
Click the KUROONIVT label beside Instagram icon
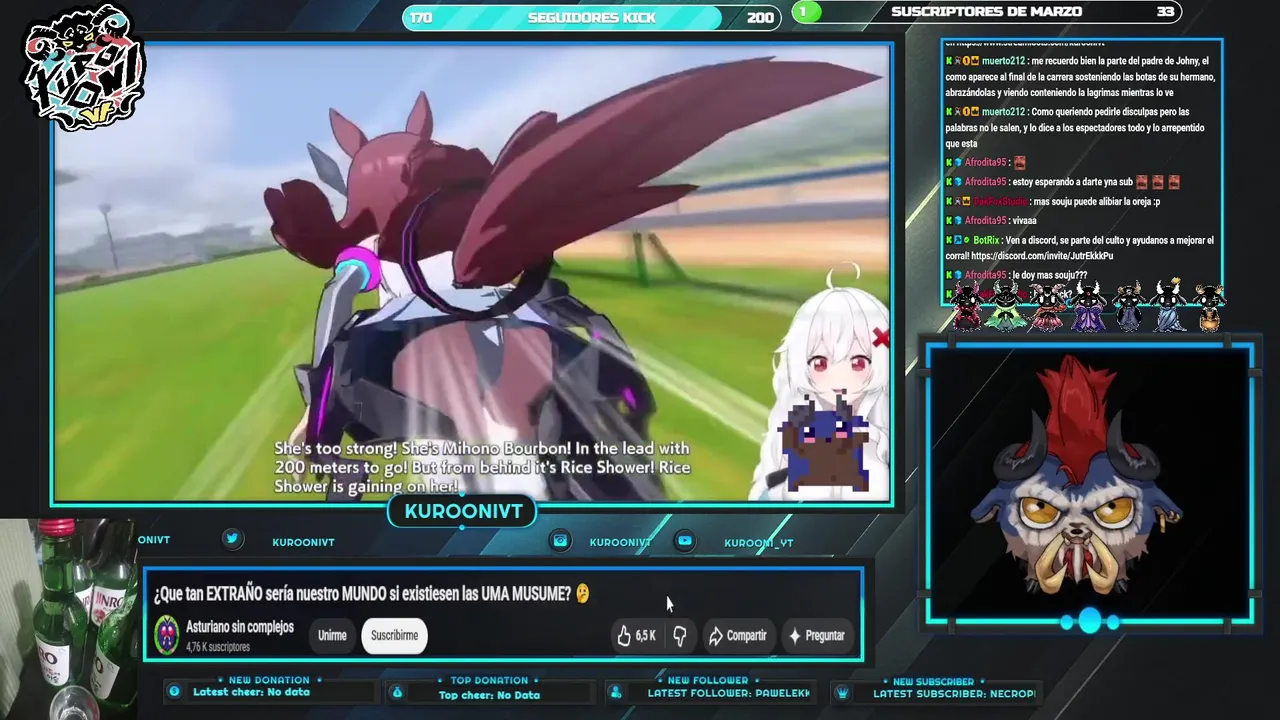point(620,542)
